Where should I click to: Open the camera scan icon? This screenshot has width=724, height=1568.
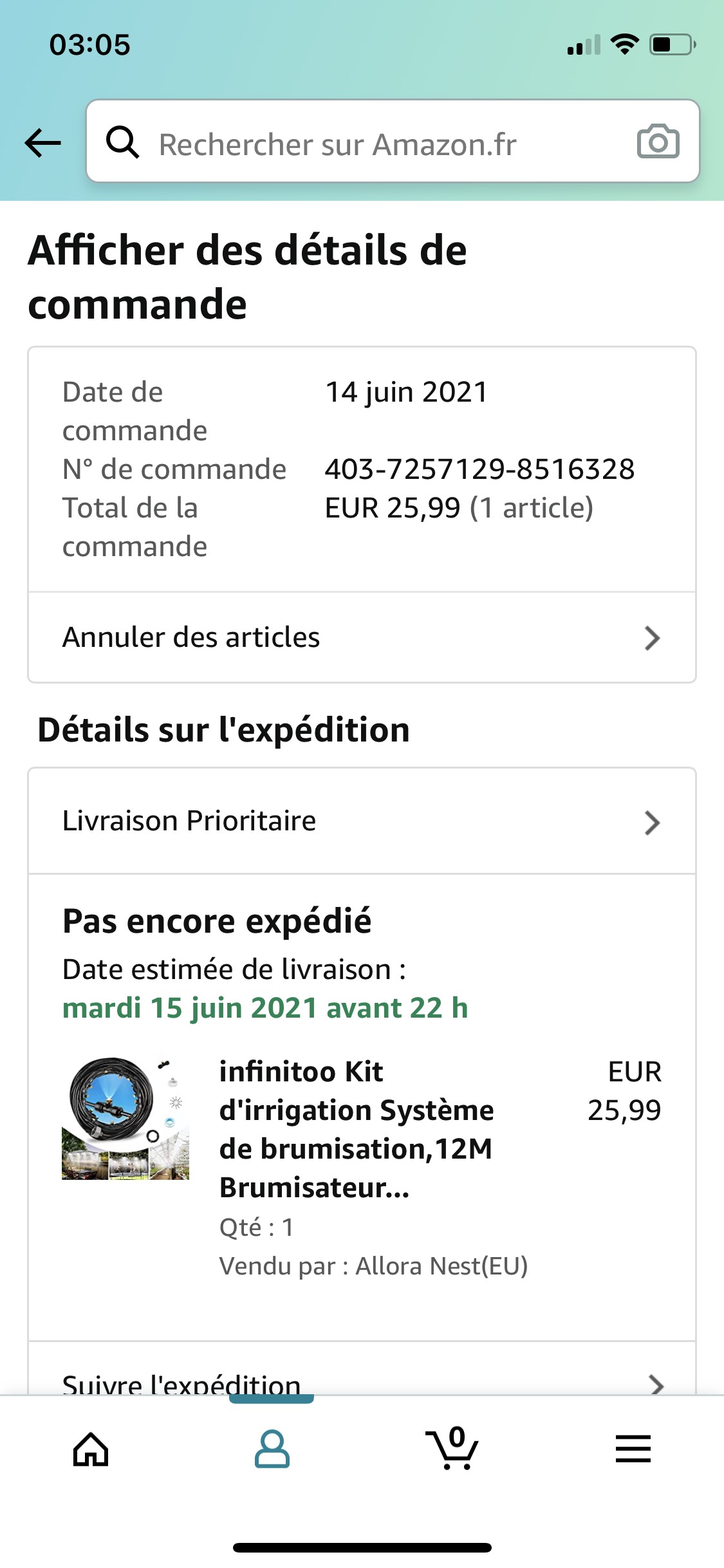coord(658,142)
